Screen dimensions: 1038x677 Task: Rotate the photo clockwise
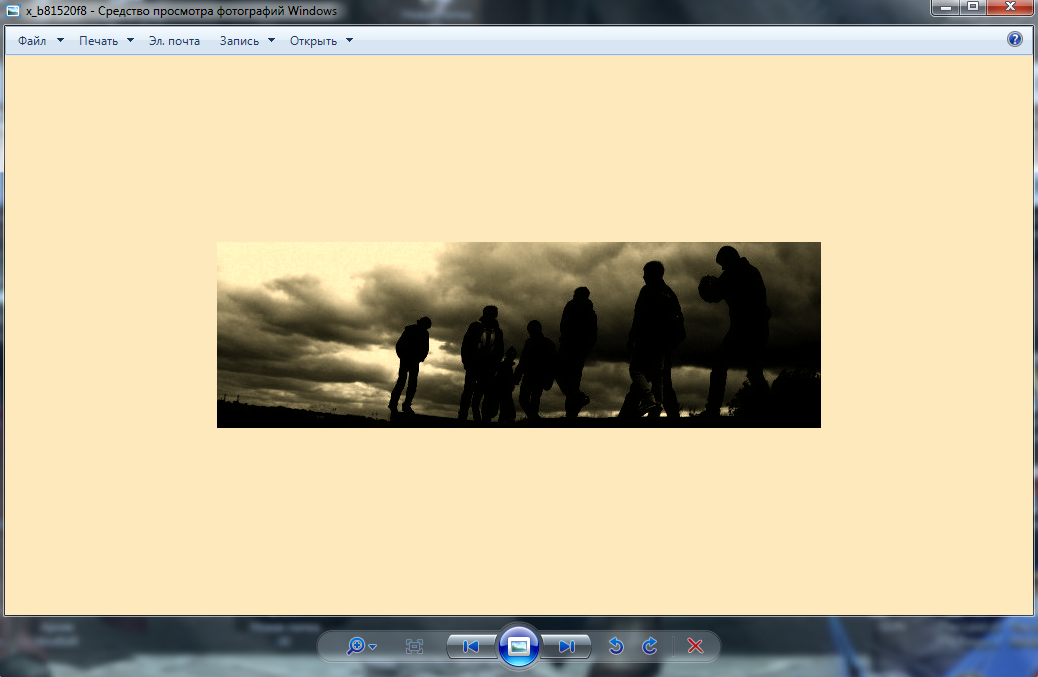pos(650,647)
